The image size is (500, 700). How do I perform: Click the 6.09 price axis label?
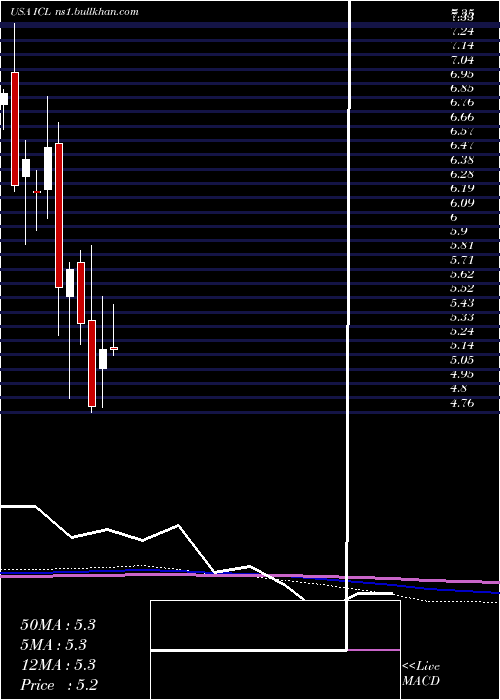[x=462, y=203]
